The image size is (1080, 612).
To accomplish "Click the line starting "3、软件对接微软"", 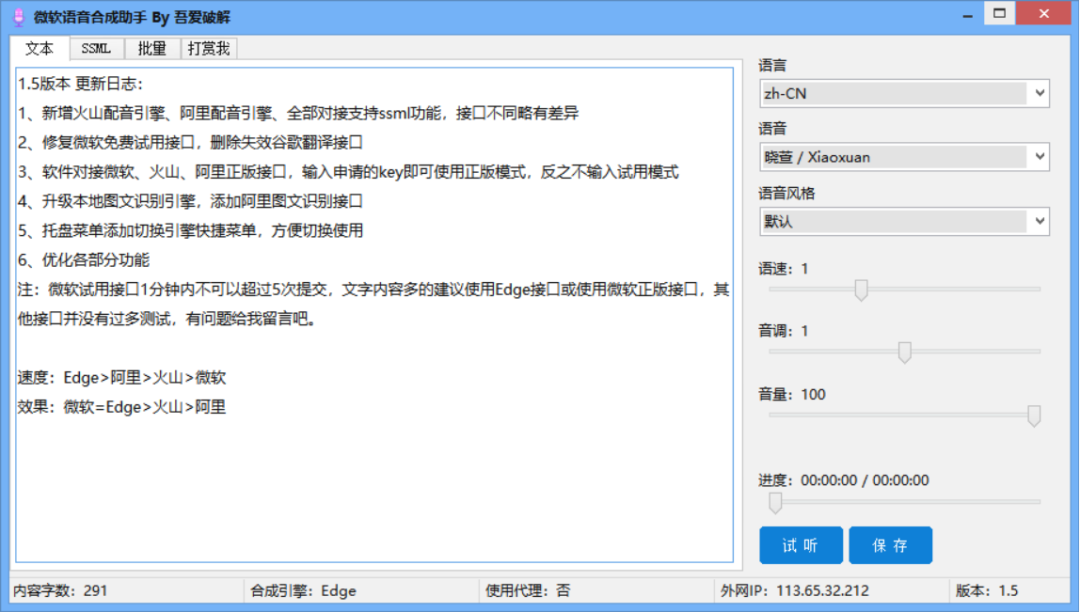I will click(x=349, y=172).
